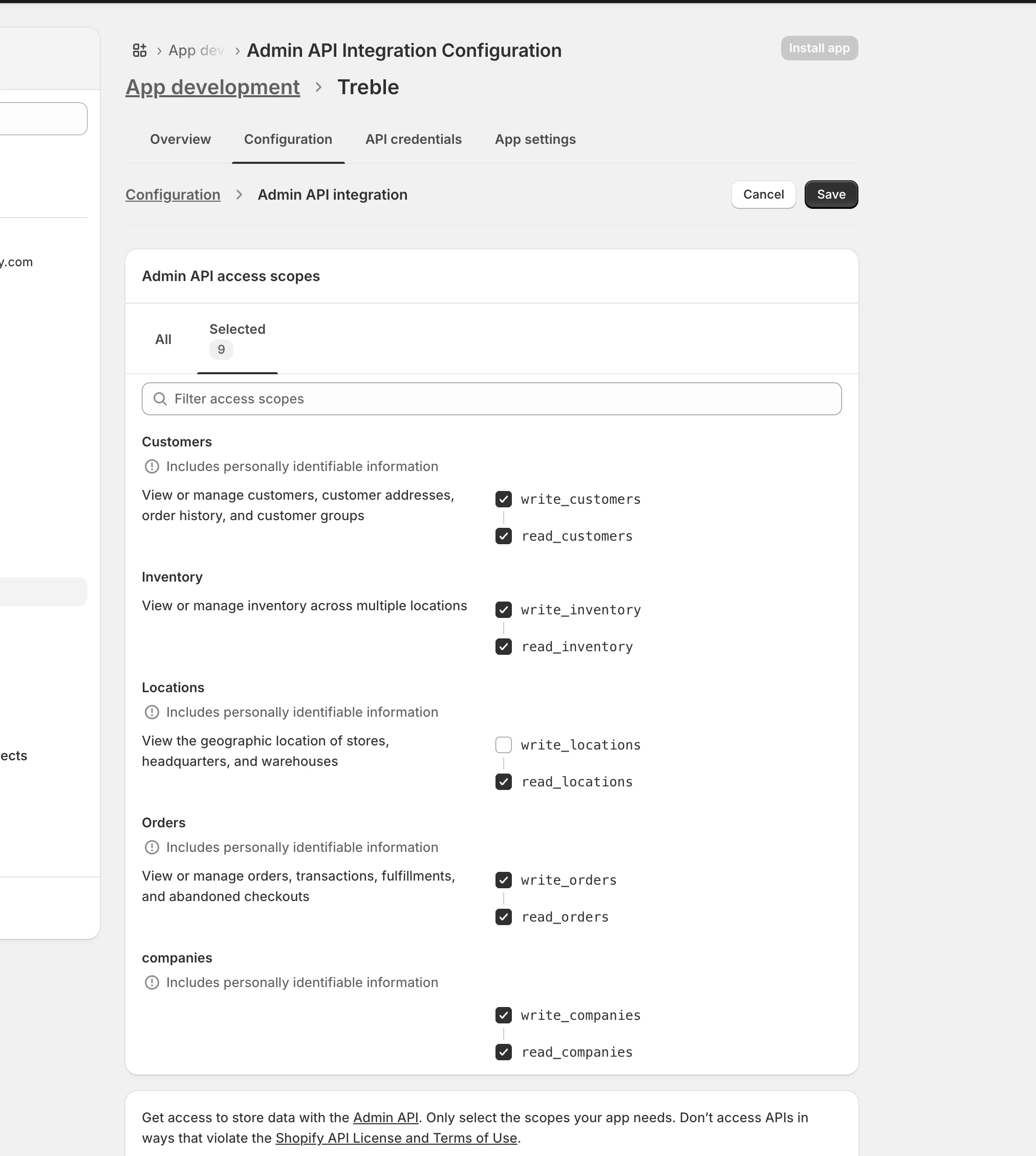Image resolution: width=1036 pixels, height=1156 pixels.
Task: Click the Admin API access scopes heading
Action: pyautogui.click(x=230, y=276)
